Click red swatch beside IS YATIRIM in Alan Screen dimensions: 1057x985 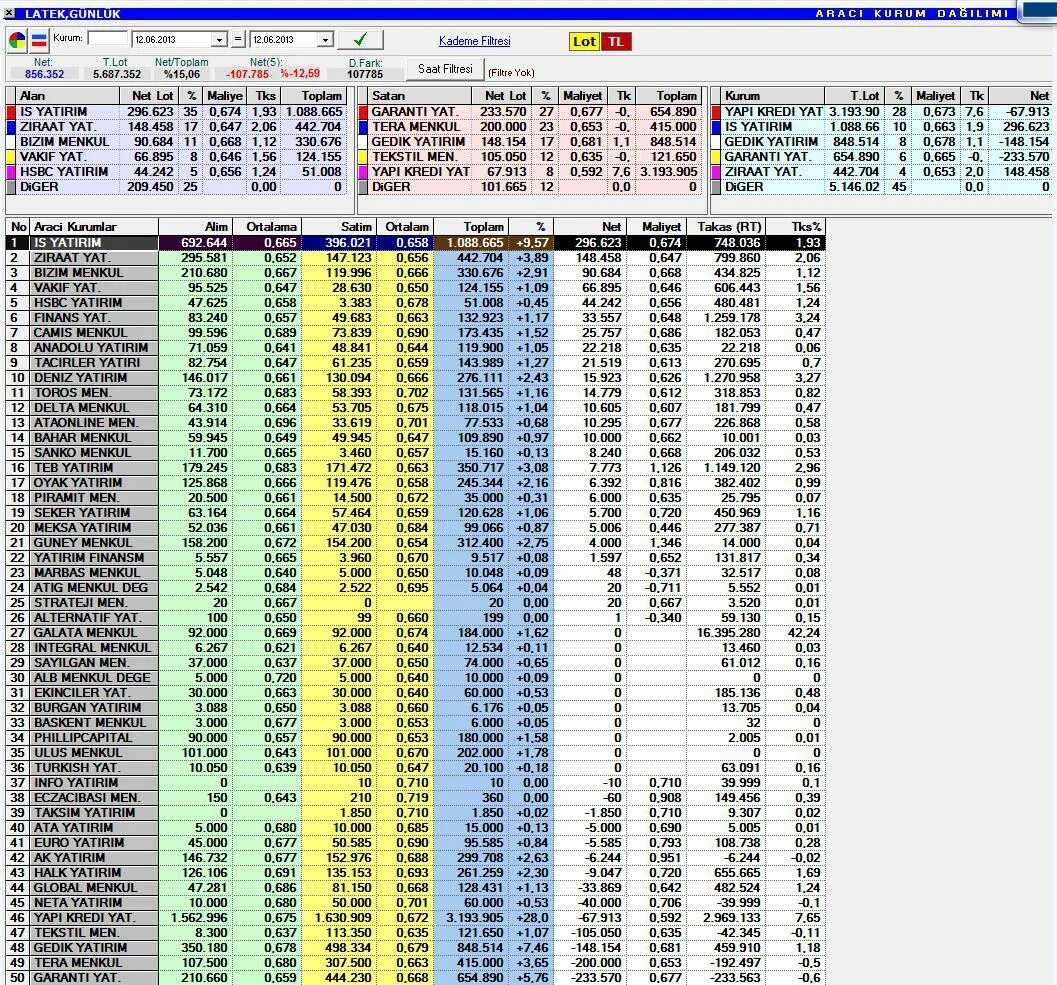(11, 112)
